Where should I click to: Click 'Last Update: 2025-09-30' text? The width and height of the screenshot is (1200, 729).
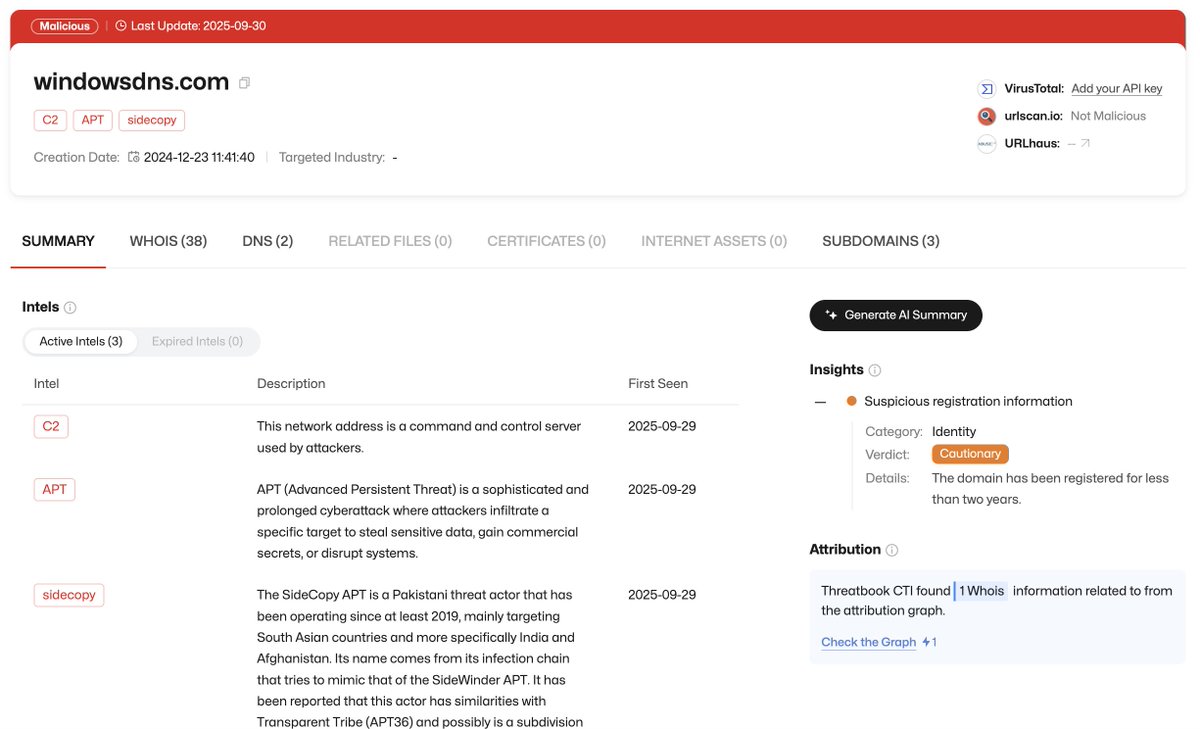click(x=198, y=26)
